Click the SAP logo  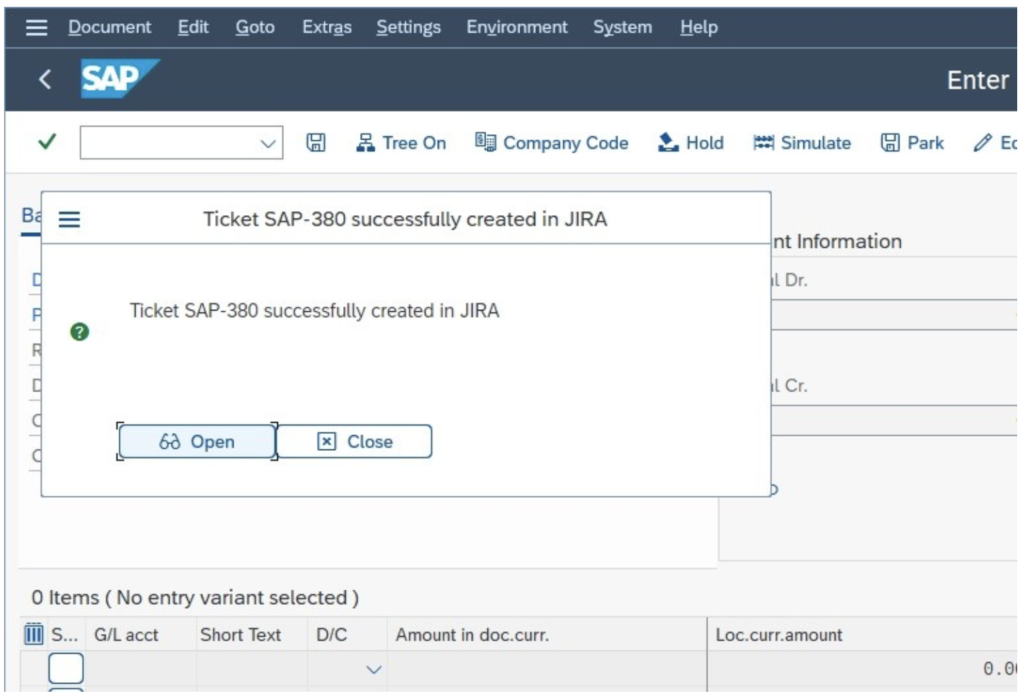tap(120, 78)
